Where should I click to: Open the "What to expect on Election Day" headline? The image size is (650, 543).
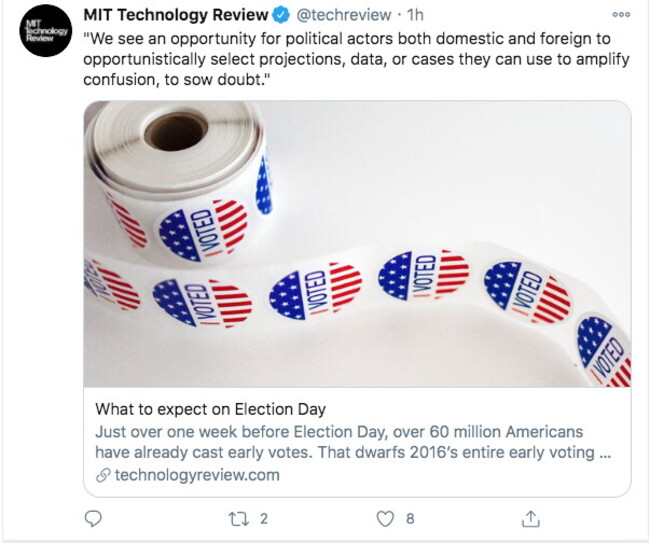(210, 410)
